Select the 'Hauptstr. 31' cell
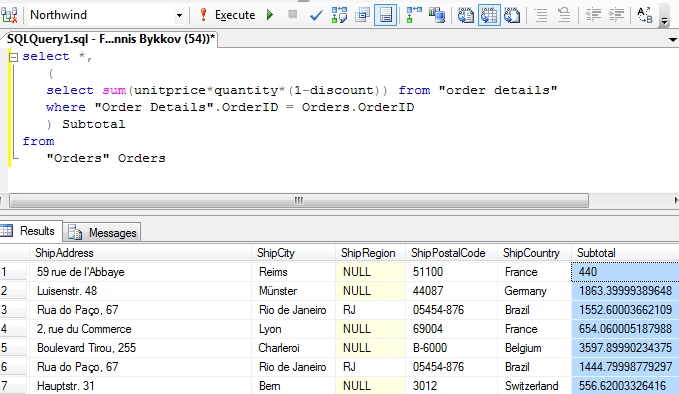 [x=140, y=386]
